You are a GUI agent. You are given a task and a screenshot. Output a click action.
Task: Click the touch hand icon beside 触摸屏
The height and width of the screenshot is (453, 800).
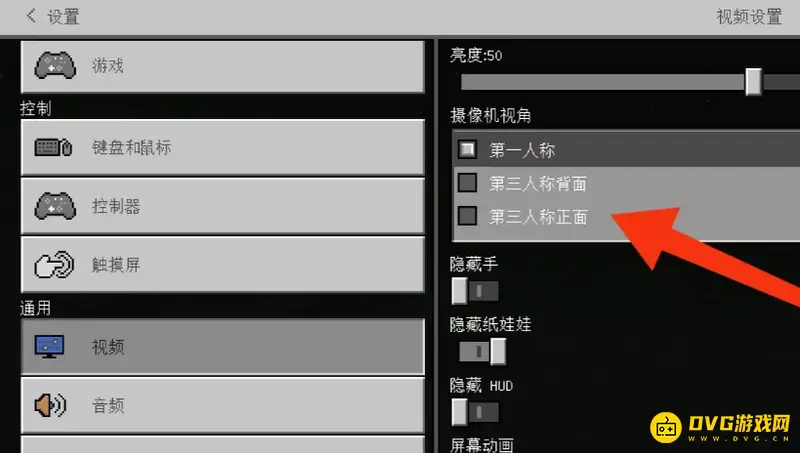(54, 265)
